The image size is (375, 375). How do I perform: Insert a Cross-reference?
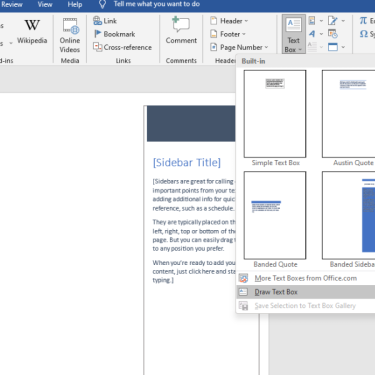coord(122,47)
